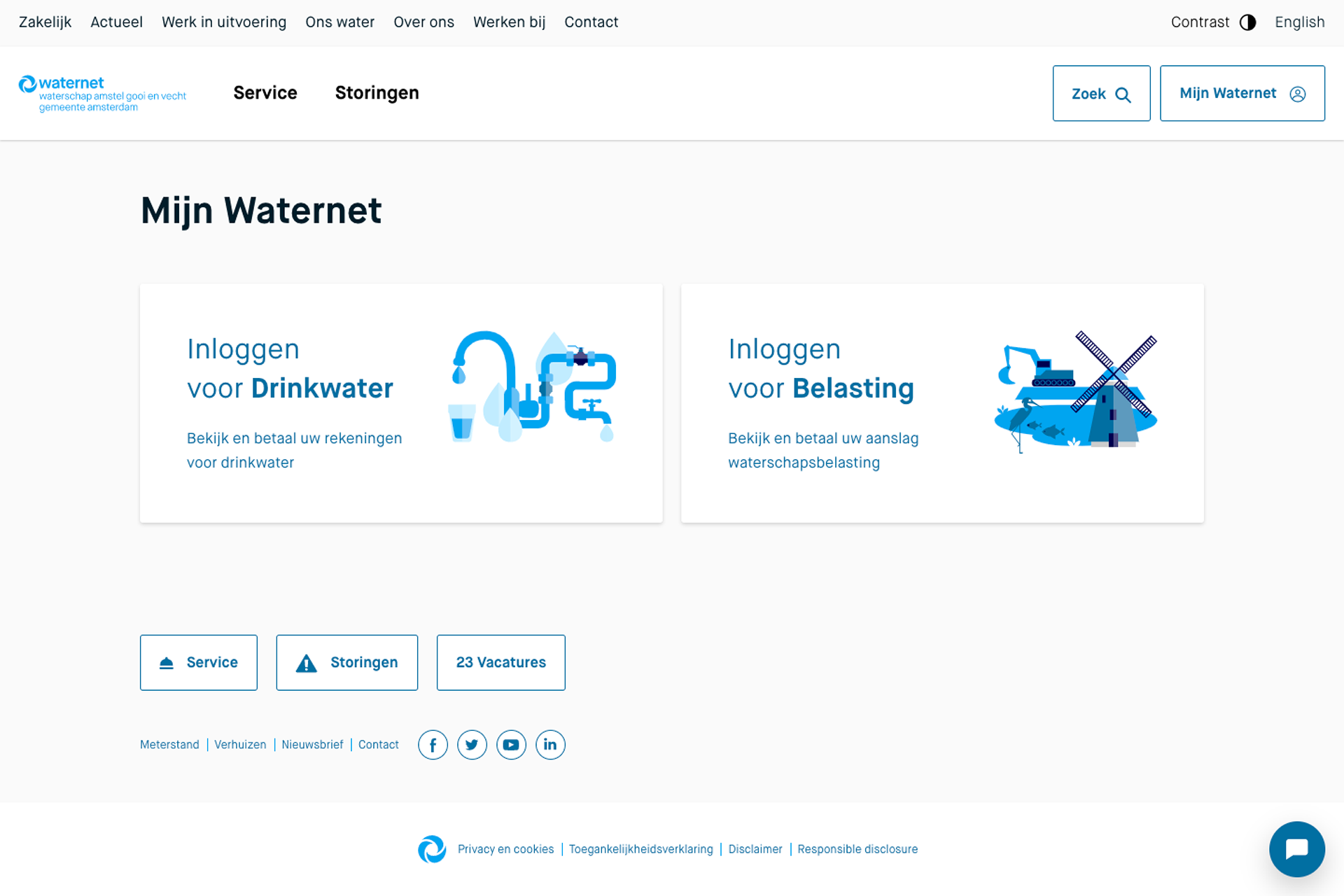Open the Verhuizen footer link
The width and height of the screenshot is (1344, 896).
(x=240, y=745)
